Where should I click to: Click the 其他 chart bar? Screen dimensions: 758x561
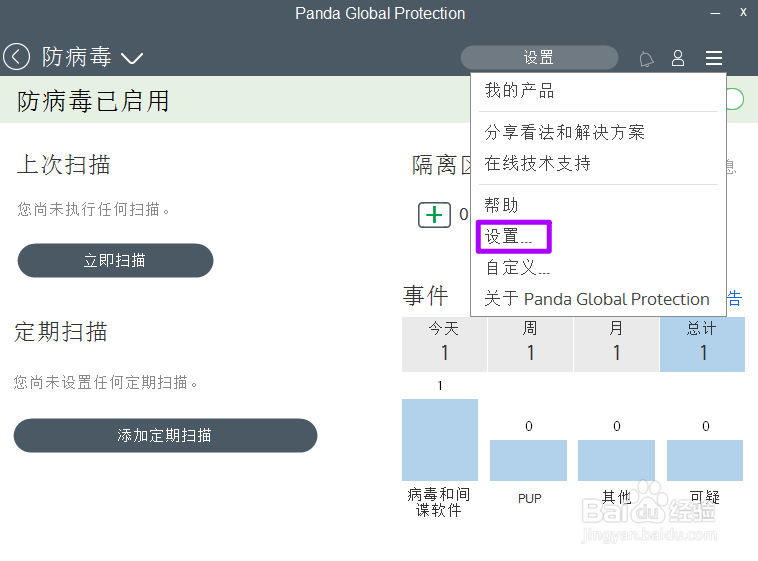coord(616,460)
